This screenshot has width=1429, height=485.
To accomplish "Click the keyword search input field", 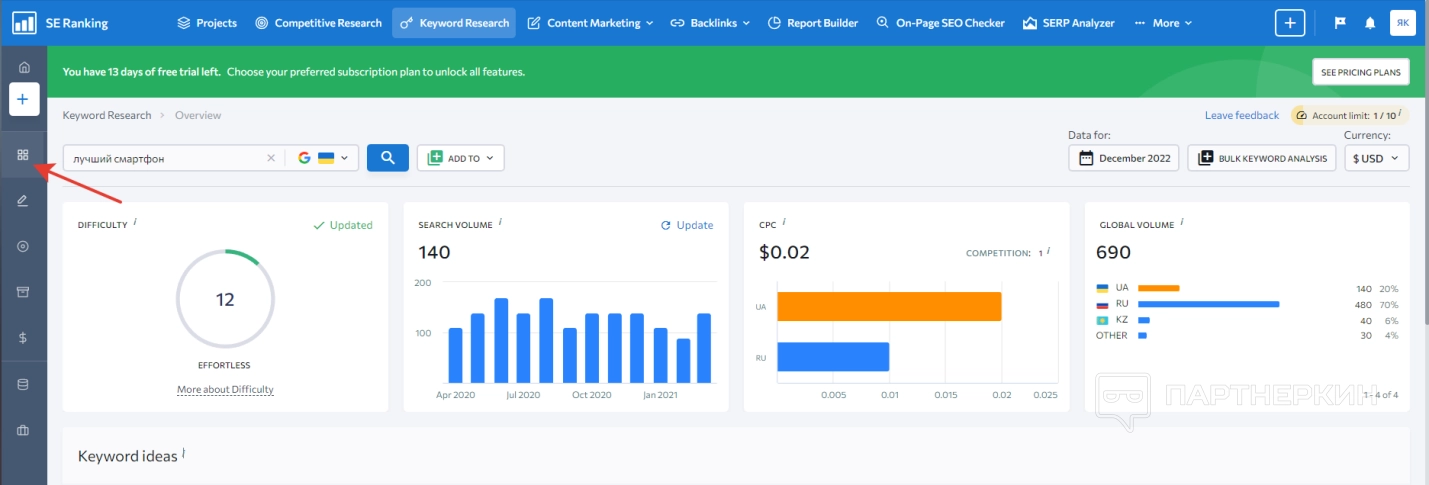I will tap(165, 158).
